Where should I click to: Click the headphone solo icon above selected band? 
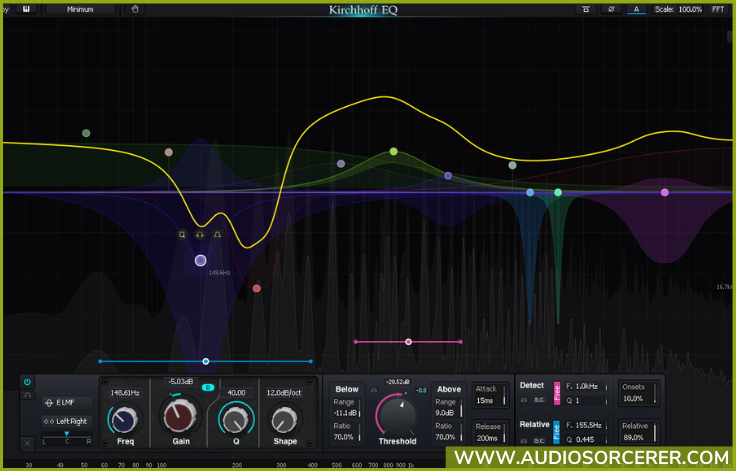click(200, 234)
